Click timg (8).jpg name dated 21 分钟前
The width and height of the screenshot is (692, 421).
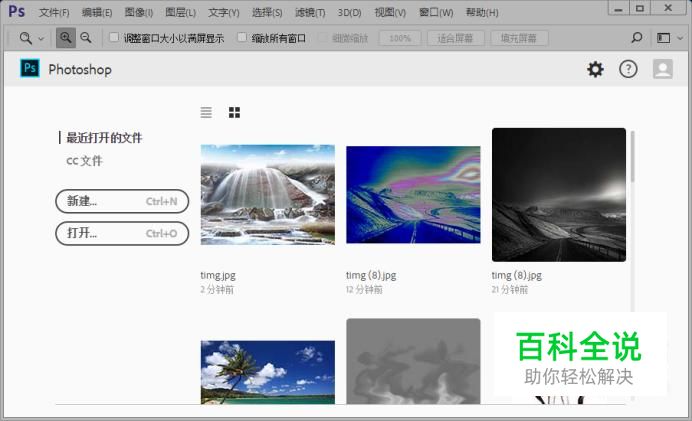[517, 275]
